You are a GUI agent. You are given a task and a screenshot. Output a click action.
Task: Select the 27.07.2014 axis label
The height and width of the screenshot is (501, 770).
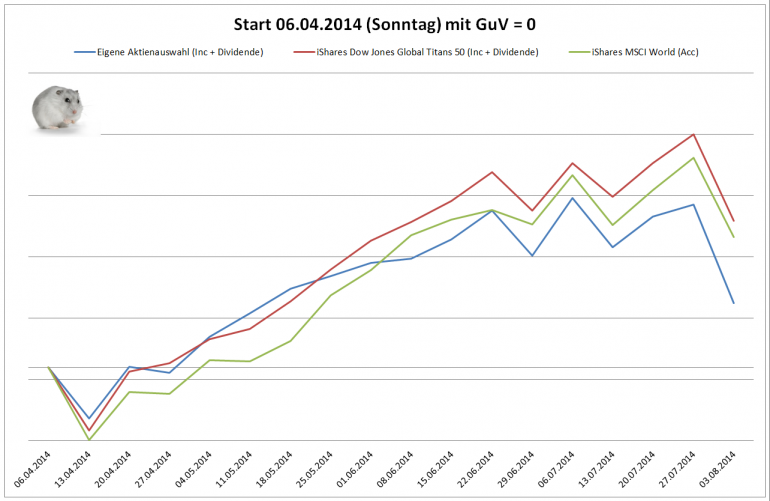click(x=677, y=469)
